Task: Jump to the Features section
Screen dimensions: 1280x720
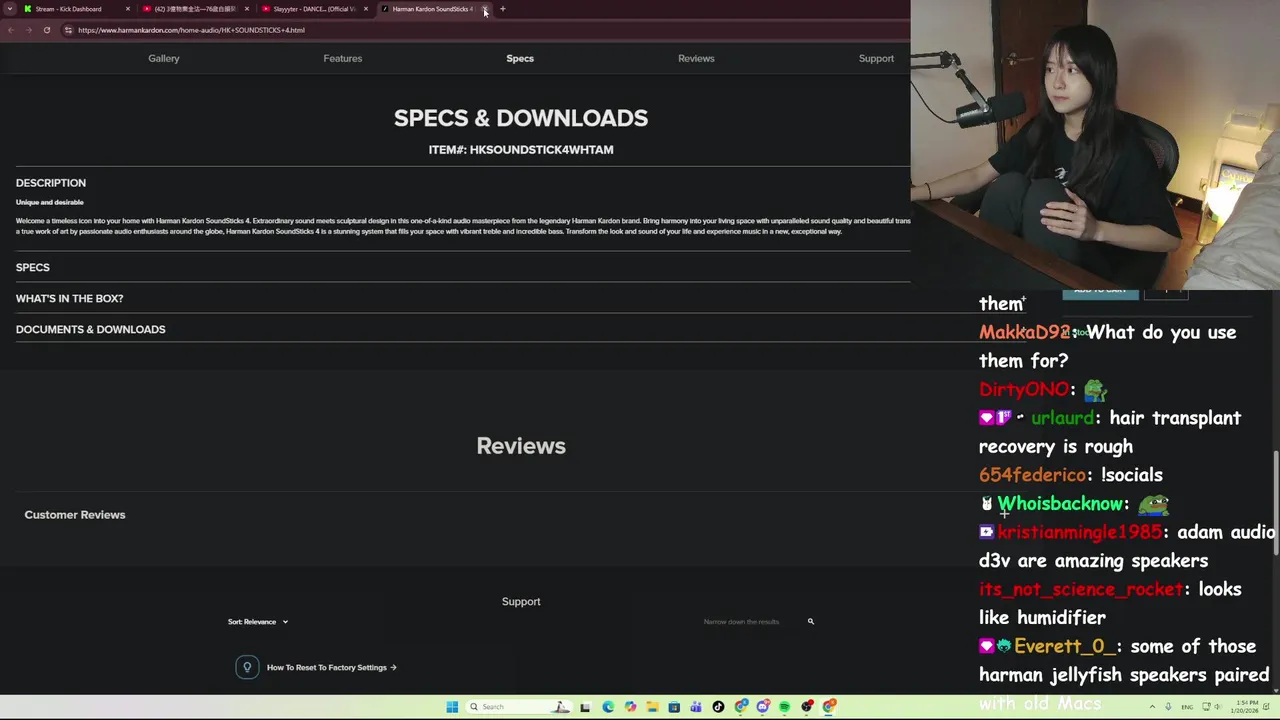Action: [x=343, y=58]
